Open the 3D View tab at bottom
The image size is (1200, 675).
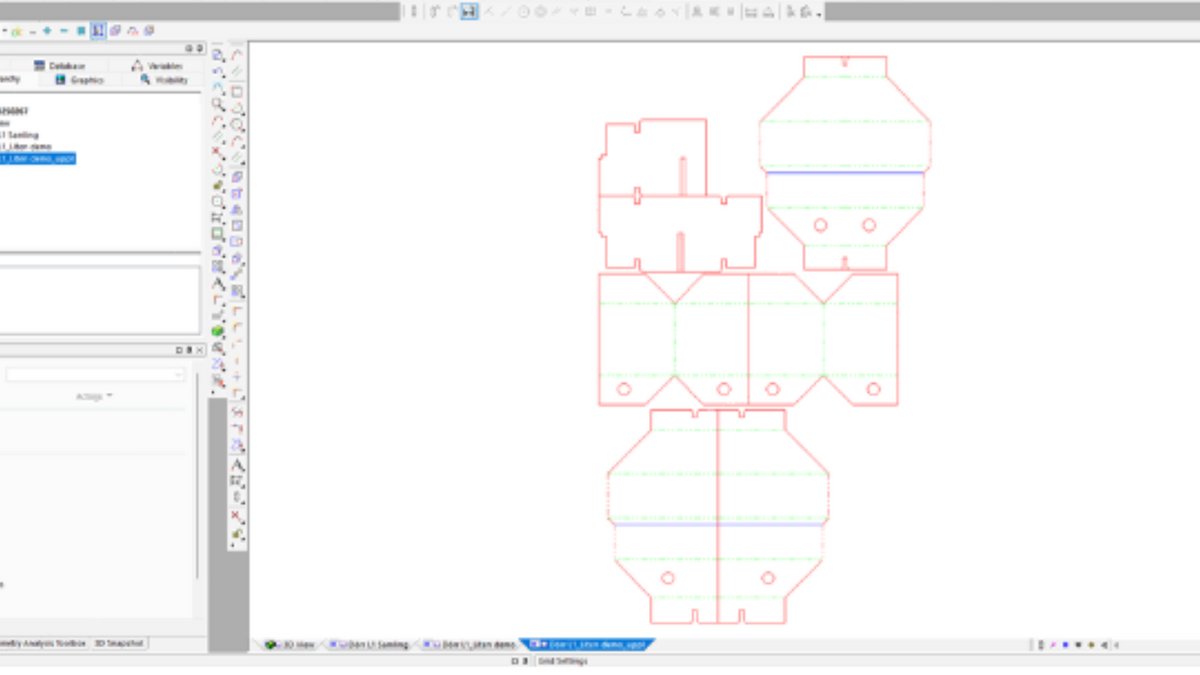point(291,645)
